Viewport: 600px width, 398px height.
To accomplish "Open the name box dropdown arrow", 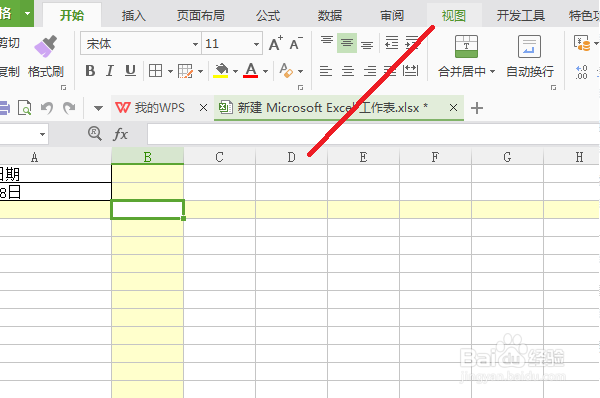I will point(42,134).
